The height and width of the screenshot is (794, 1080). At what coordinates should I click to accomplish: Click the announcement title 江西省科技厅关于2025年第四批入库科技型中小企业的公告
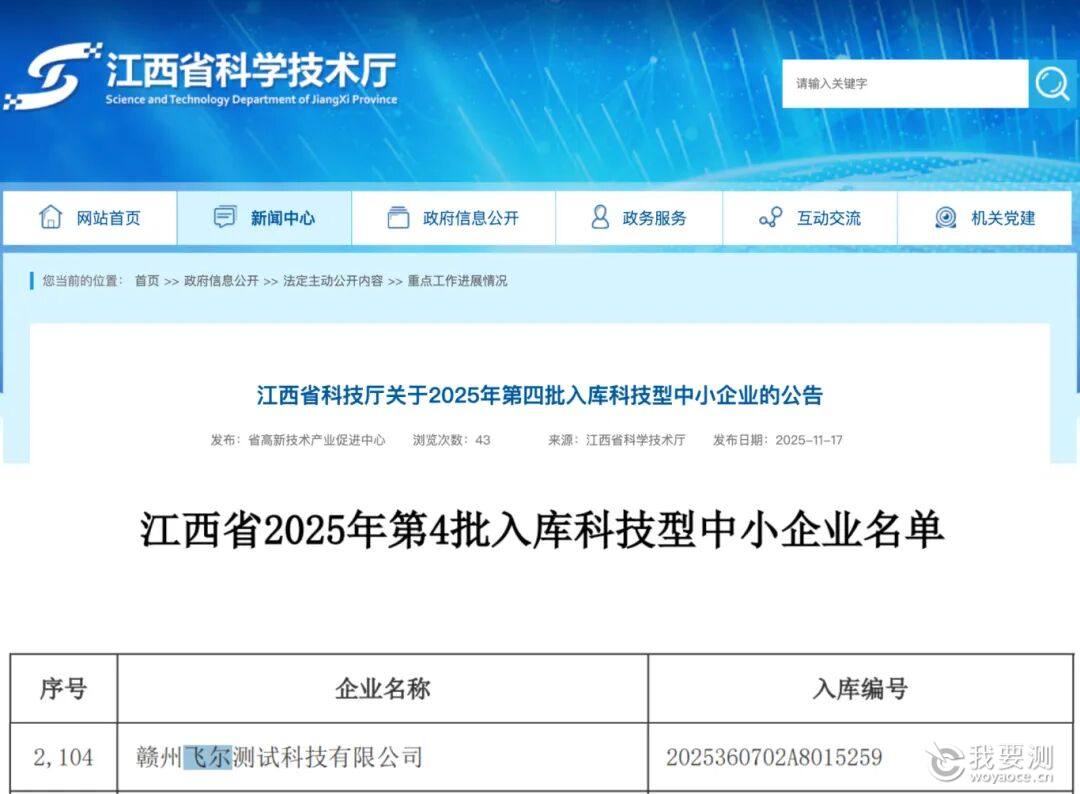click(540, 395)
